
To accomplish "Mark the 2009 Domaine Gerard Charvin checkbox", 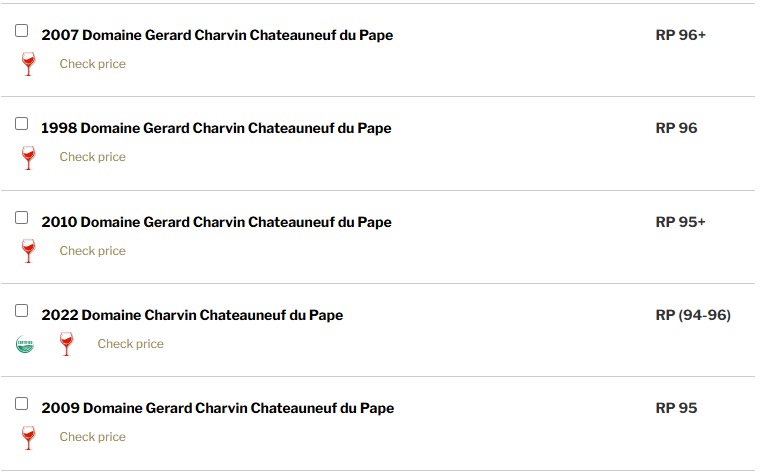I will click(x=22, y=403).
